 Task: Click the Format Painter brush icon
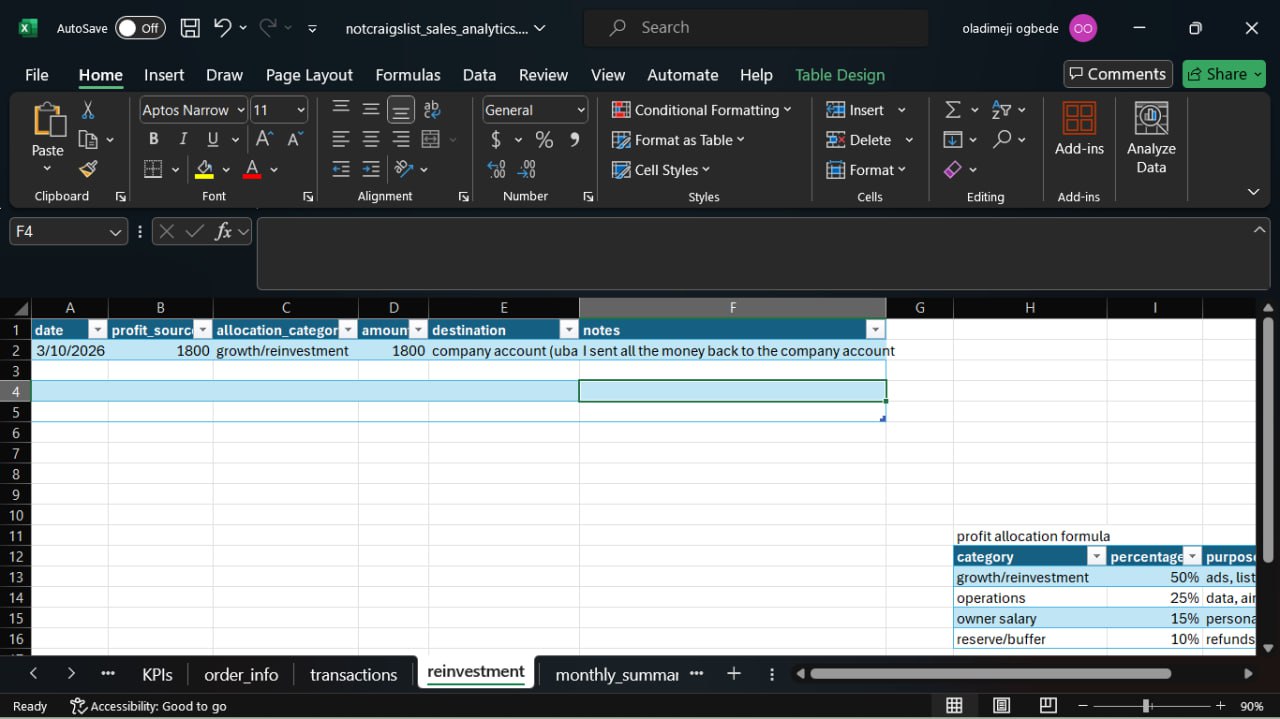[88, 169]
